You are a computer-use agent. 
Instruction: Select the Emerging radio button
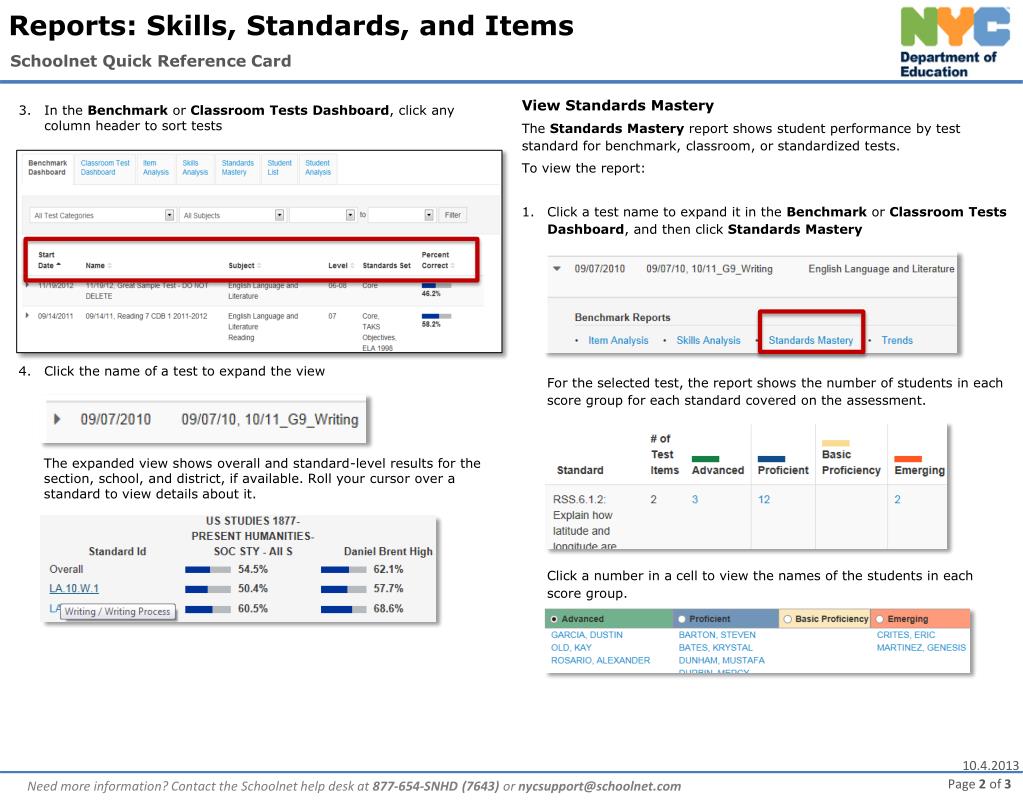point(879,619)
